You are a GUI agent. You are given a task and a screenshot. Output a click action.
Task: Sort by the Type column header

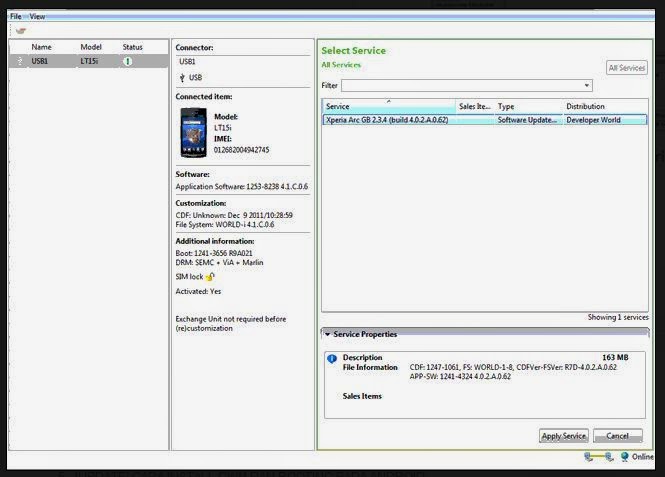pos(528,106)
